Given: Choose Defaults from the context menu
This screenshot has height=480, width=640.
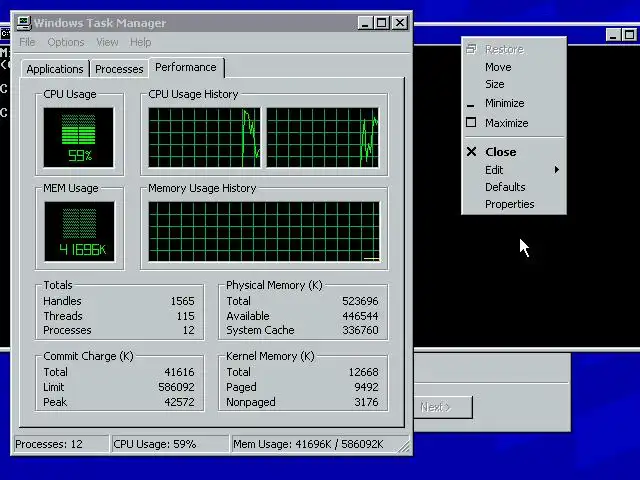Looking at the screenshot, I should tap(514, 187).
